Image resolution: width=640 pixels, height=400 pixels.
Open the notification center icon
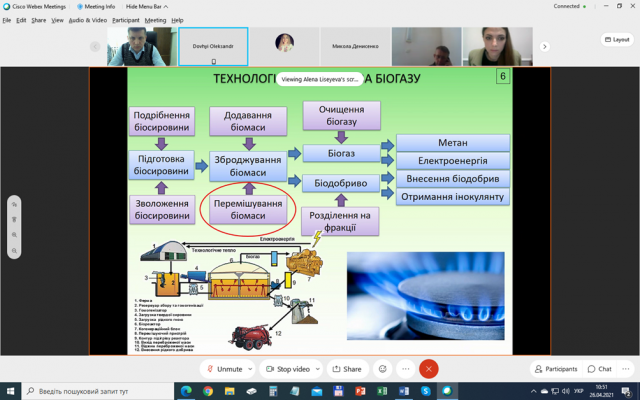click(x=627, y=392)
